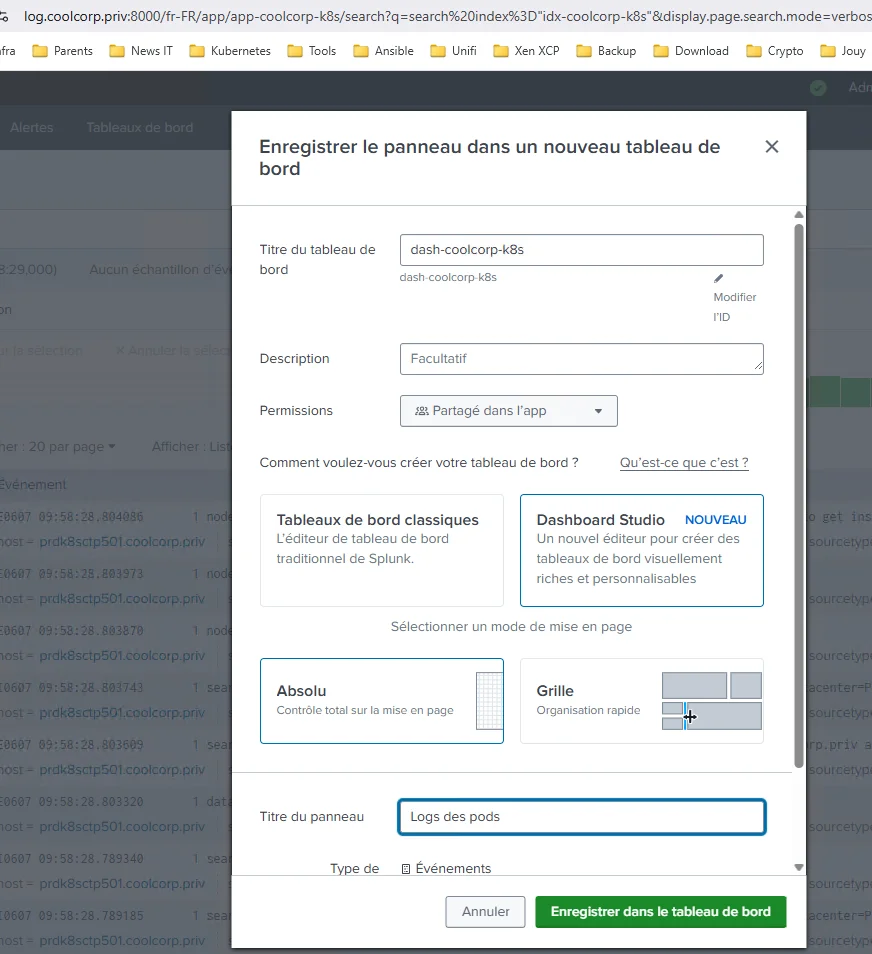872x954 pixels.
Task: Open the Afficher list dropdown behind the dialog
Action: pos(192,447)
